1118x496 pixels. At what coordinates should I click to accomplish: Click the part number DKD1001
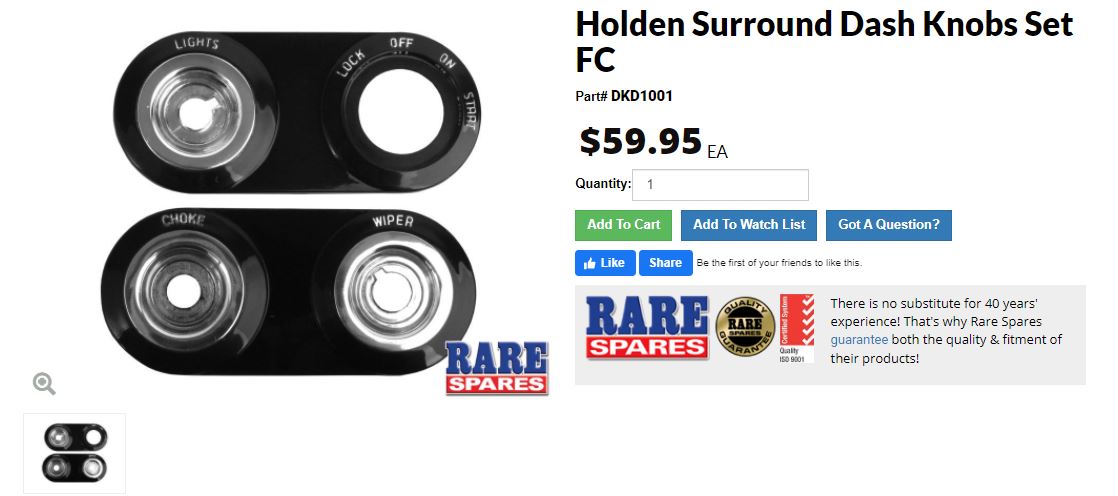coord(642,96)
